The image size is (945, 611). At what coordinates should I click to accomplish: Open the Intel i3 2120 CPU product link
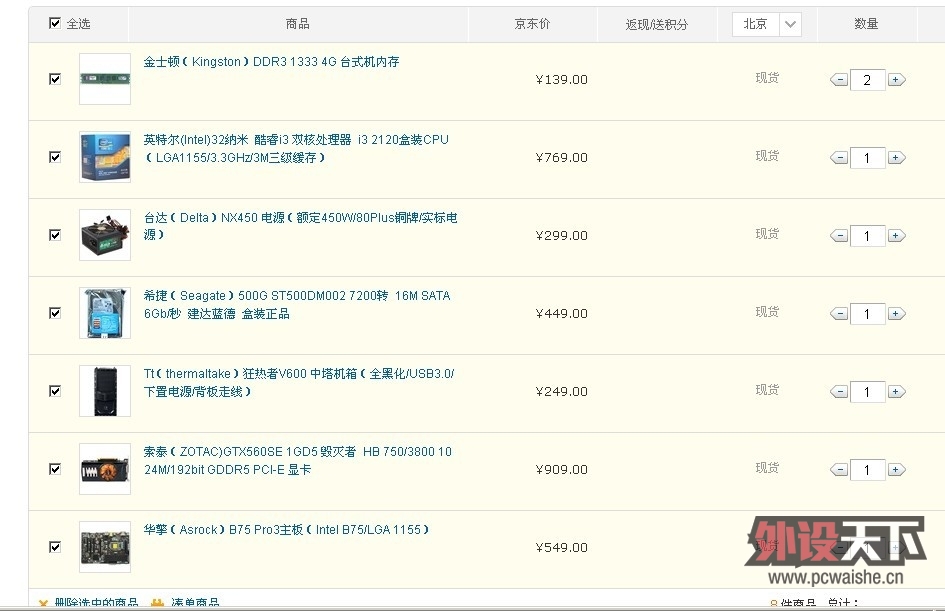[296, 148]
